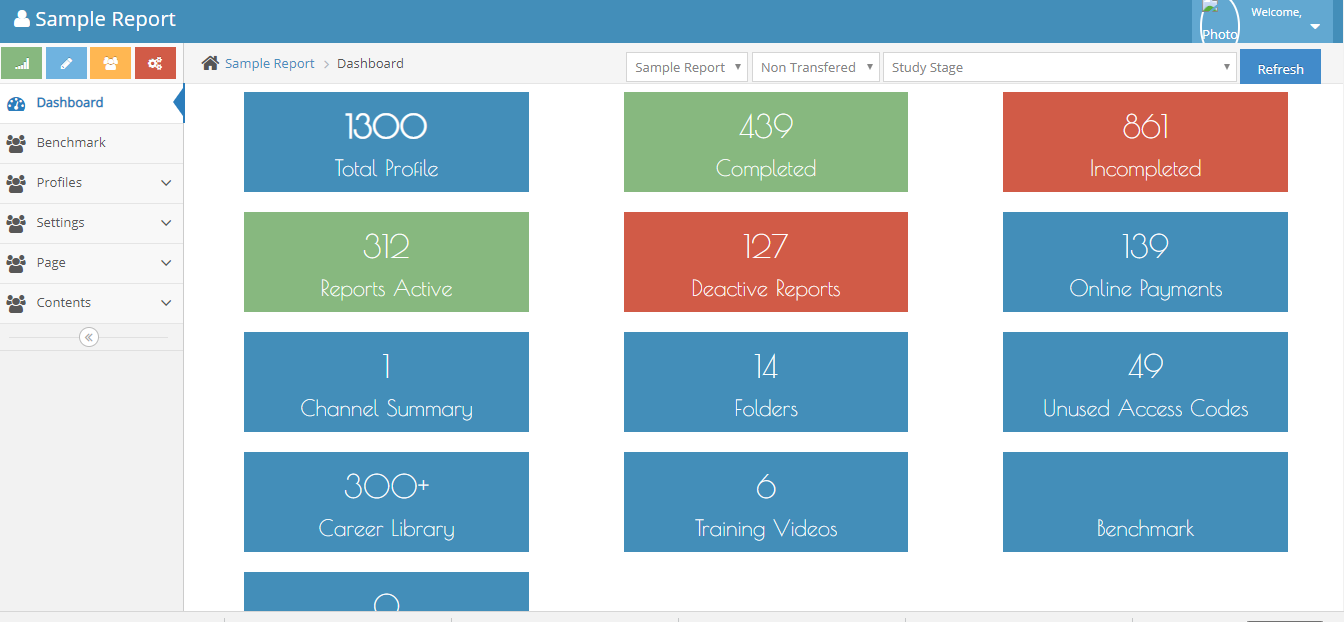Click the user profile photo in header
This screenshot has width=1344, height=622.
tap(1219, 22)
